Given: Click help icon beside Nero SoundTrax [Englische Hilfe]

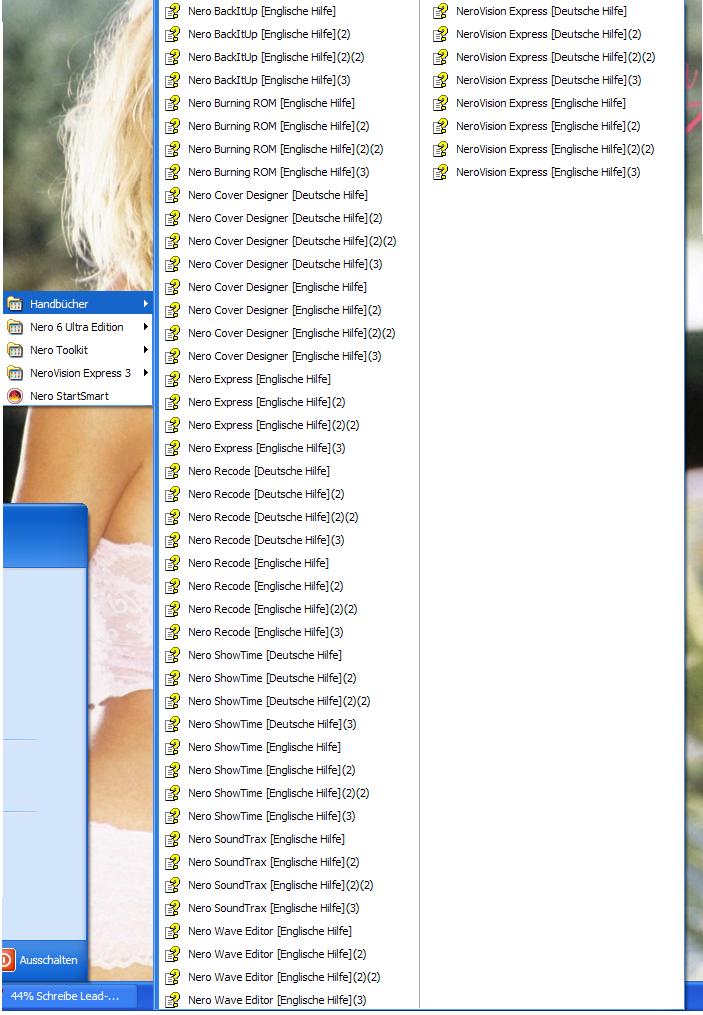Looking at the screenshot, I should pyautogui.click(x=172, y=840).
